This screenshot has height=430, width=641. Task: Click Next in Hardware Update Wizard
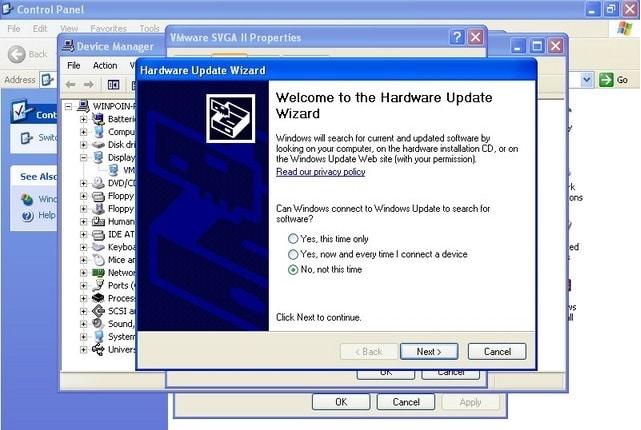(429, 352)
